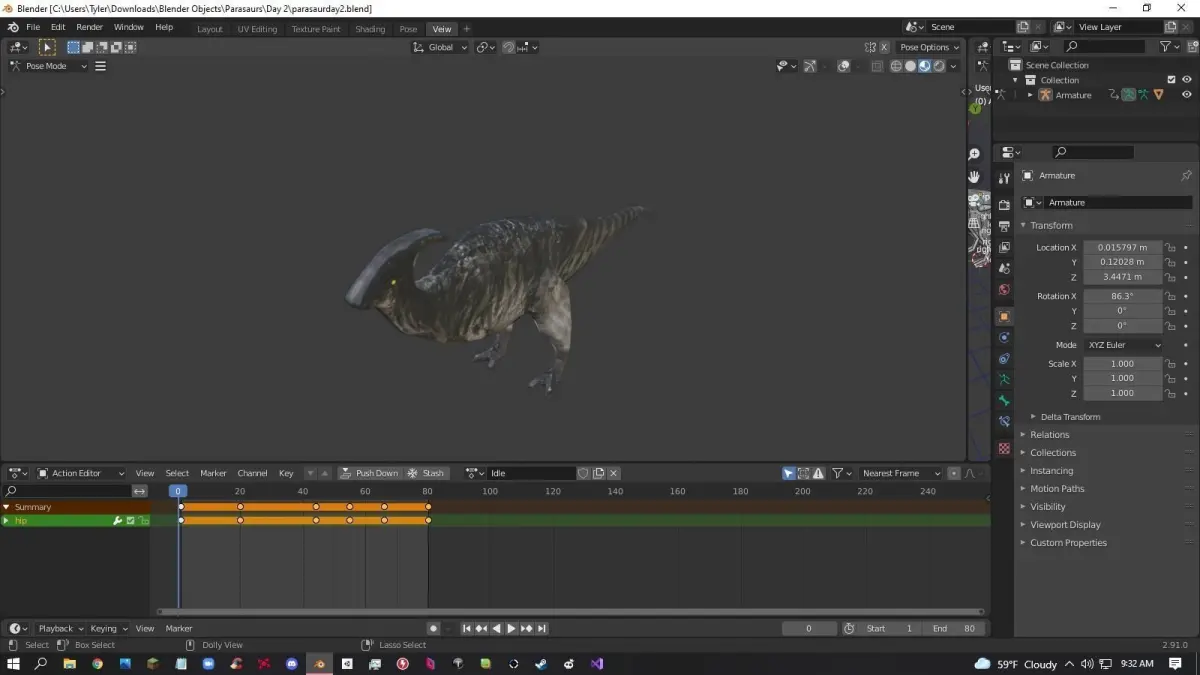1200x675 pixels.
Task: Play the animation forward
Action: click(511, 628)
